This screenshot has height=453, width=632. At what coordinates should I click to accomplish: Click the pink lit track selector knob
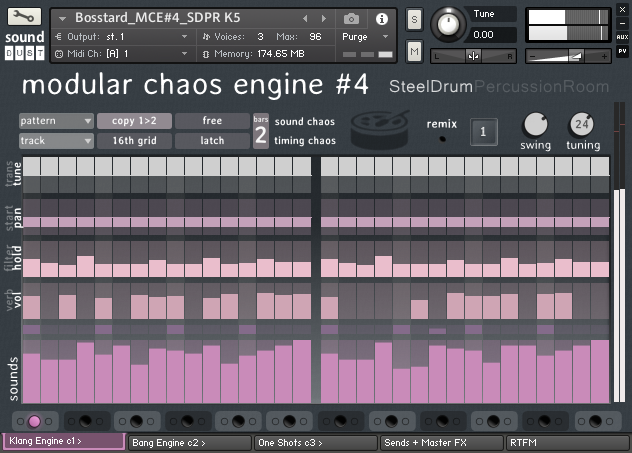click(x=34, y=422)
